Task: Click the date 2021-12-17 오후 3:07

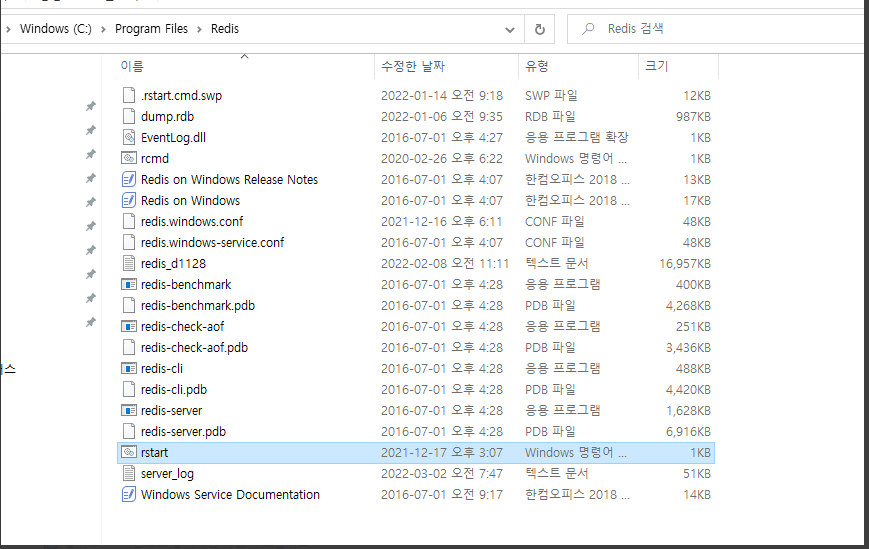Action: point(442,453)
